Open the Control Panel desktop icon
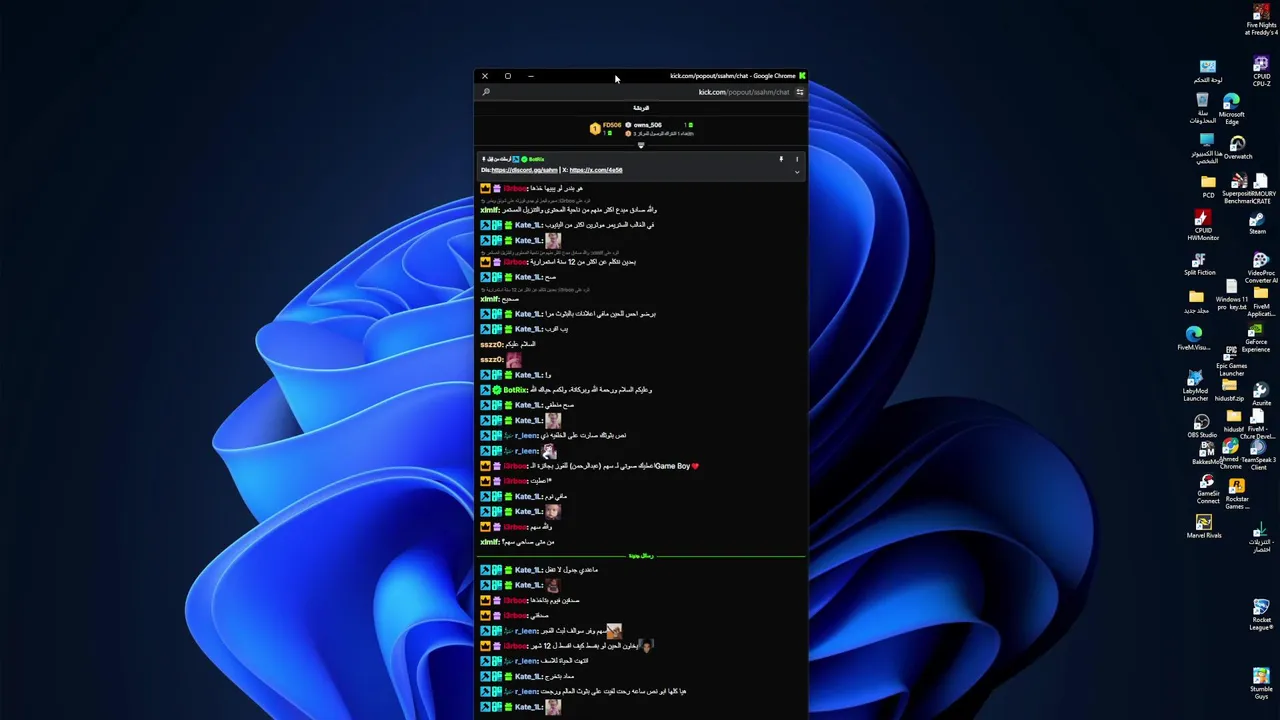 1208,71
